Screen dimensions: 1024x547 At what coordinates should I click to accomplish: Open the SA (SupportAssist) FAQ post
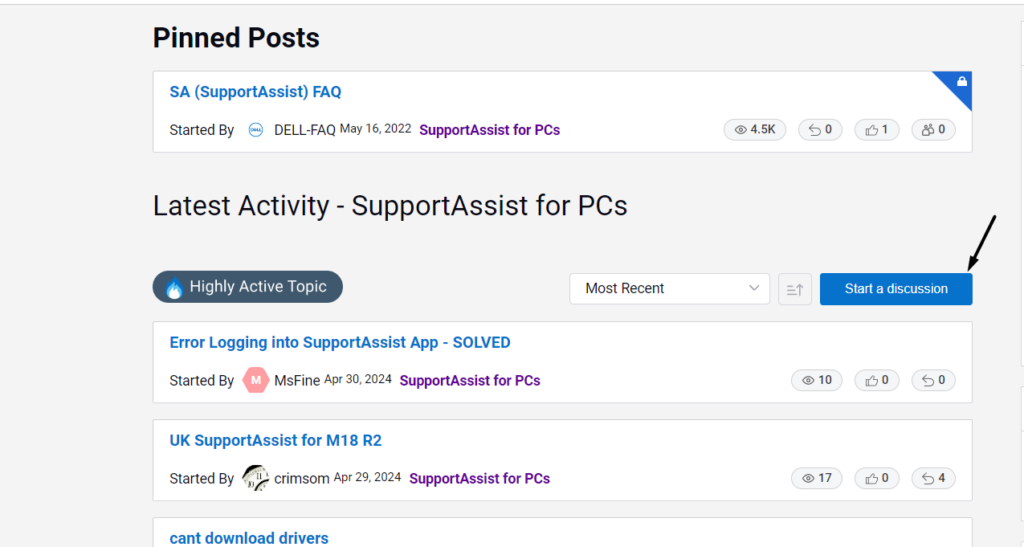(255, 92)
